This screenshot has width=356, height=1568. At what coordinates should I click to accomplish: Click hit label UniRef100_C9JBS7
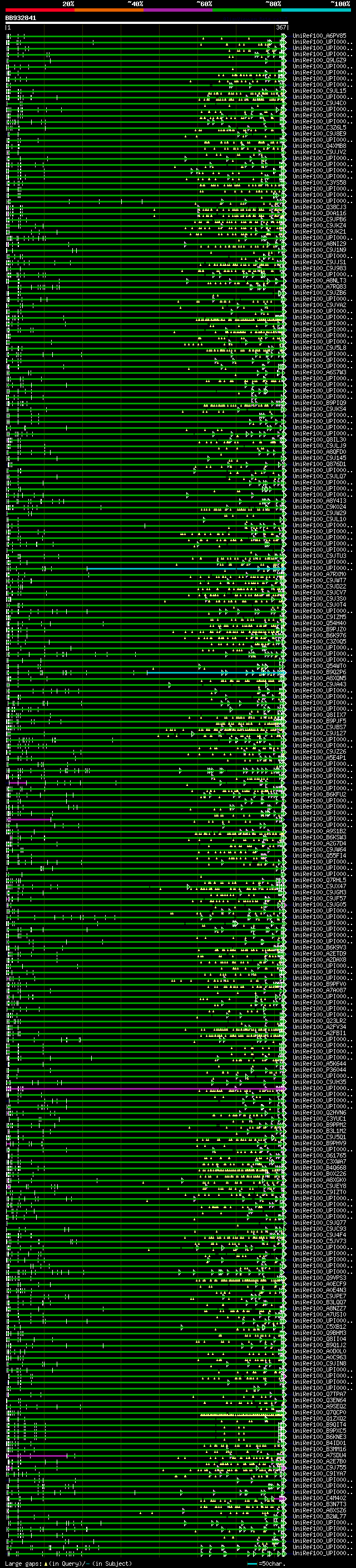[x=319, y=728]
